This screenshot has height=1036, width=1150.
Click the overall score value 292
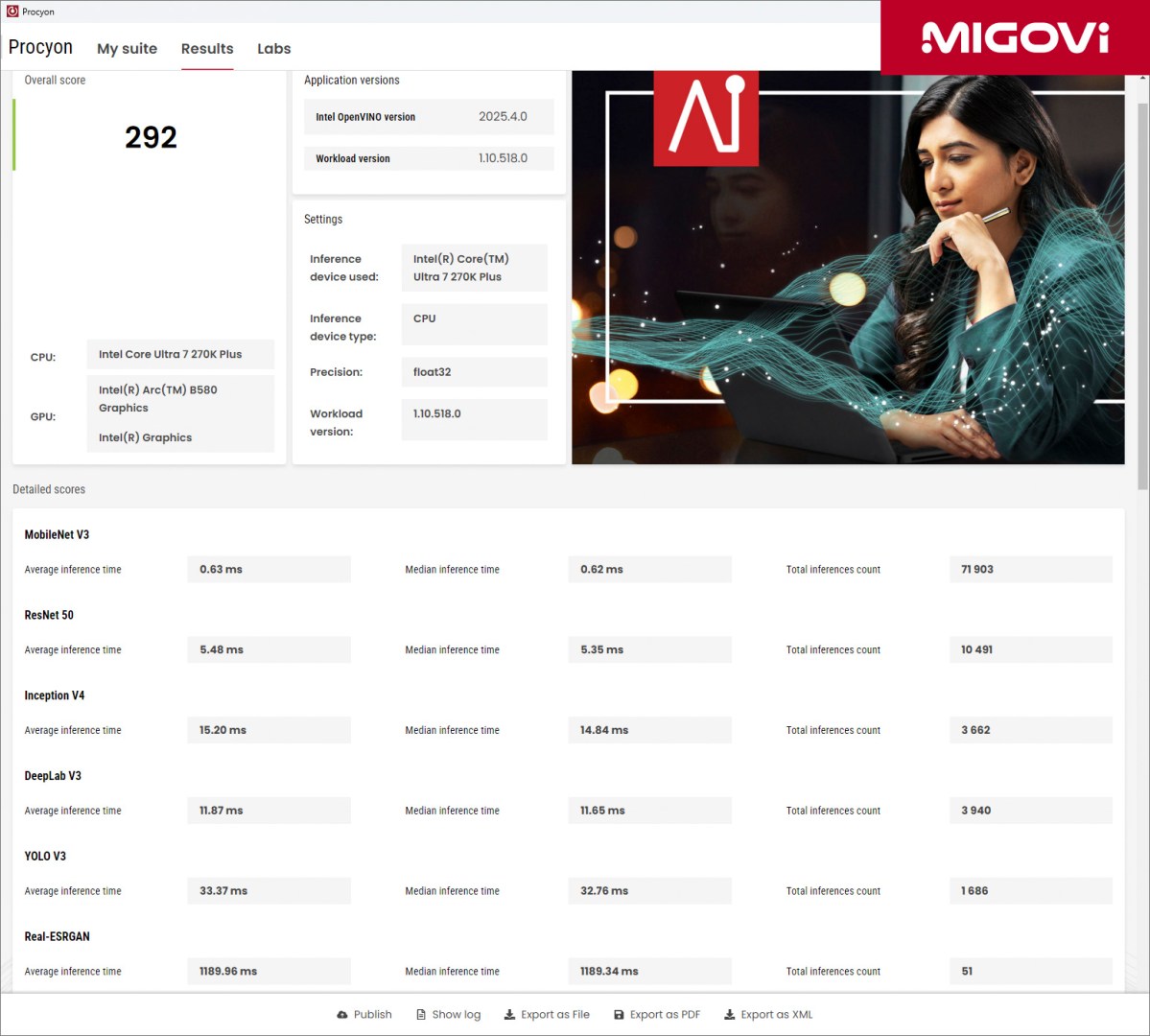tap(151, 137)
